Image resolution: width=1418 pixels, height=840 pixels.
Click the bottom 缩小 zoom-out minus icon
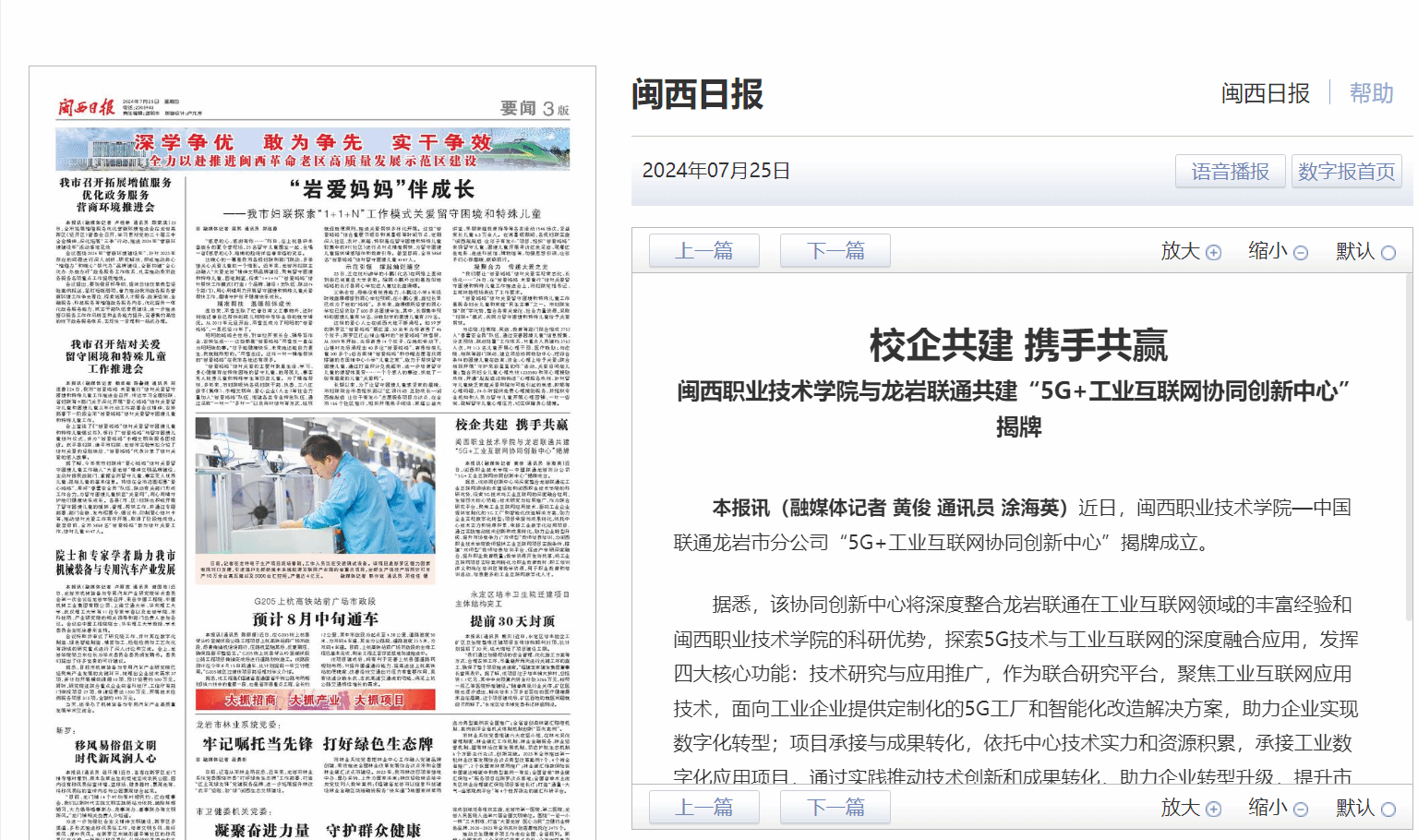(x=1301, y=810)
